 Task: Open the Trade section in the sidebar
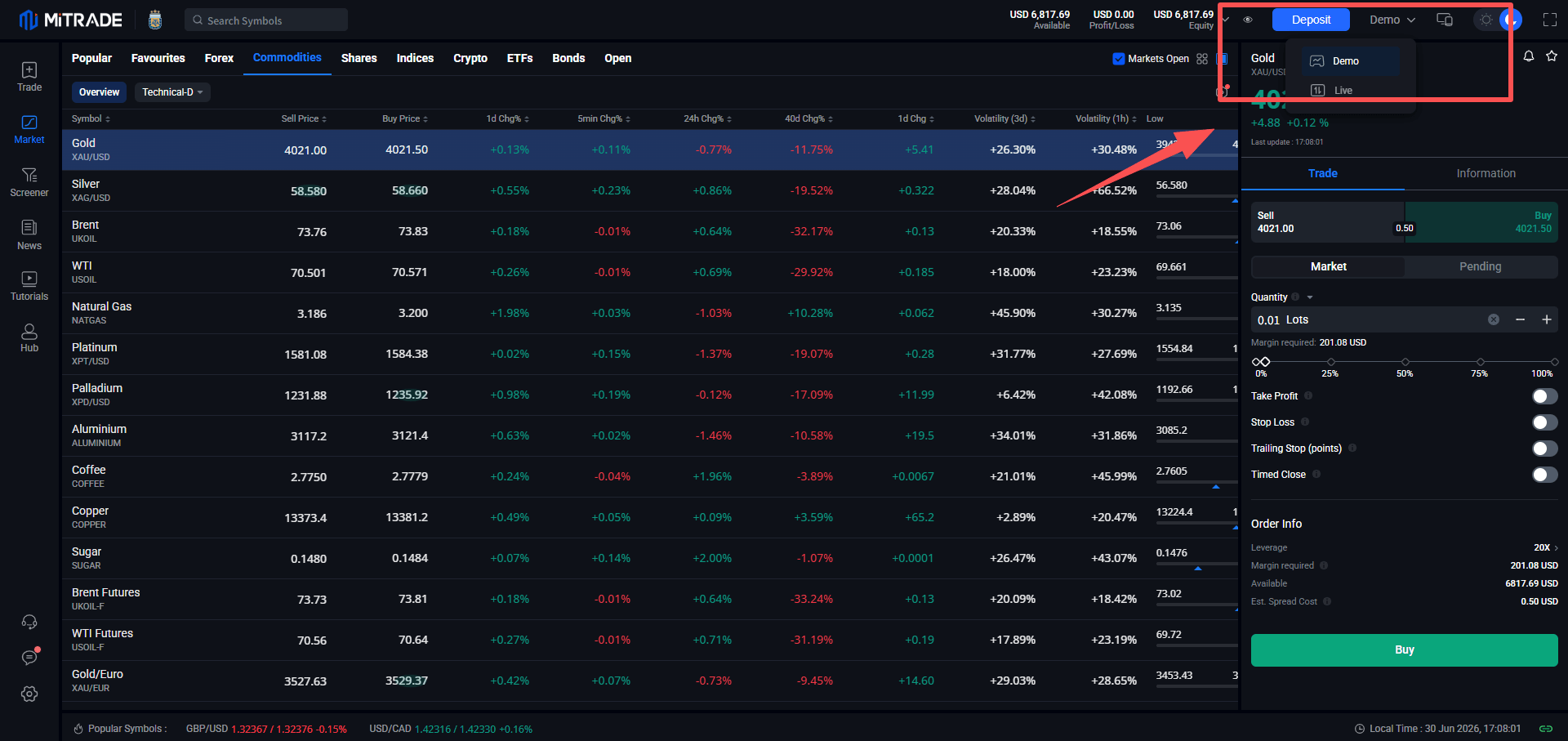pos(29,77)
